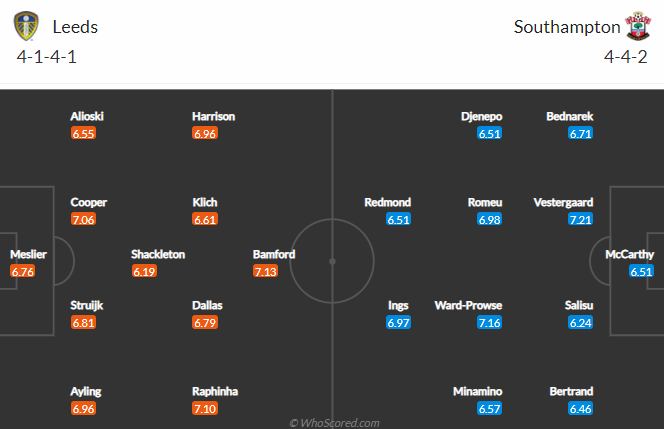The width and height of the screenshot is (664, 429).
Task: Click Ward-Prowse's 7.16 rating badge
Action: [x=490, y=322]
